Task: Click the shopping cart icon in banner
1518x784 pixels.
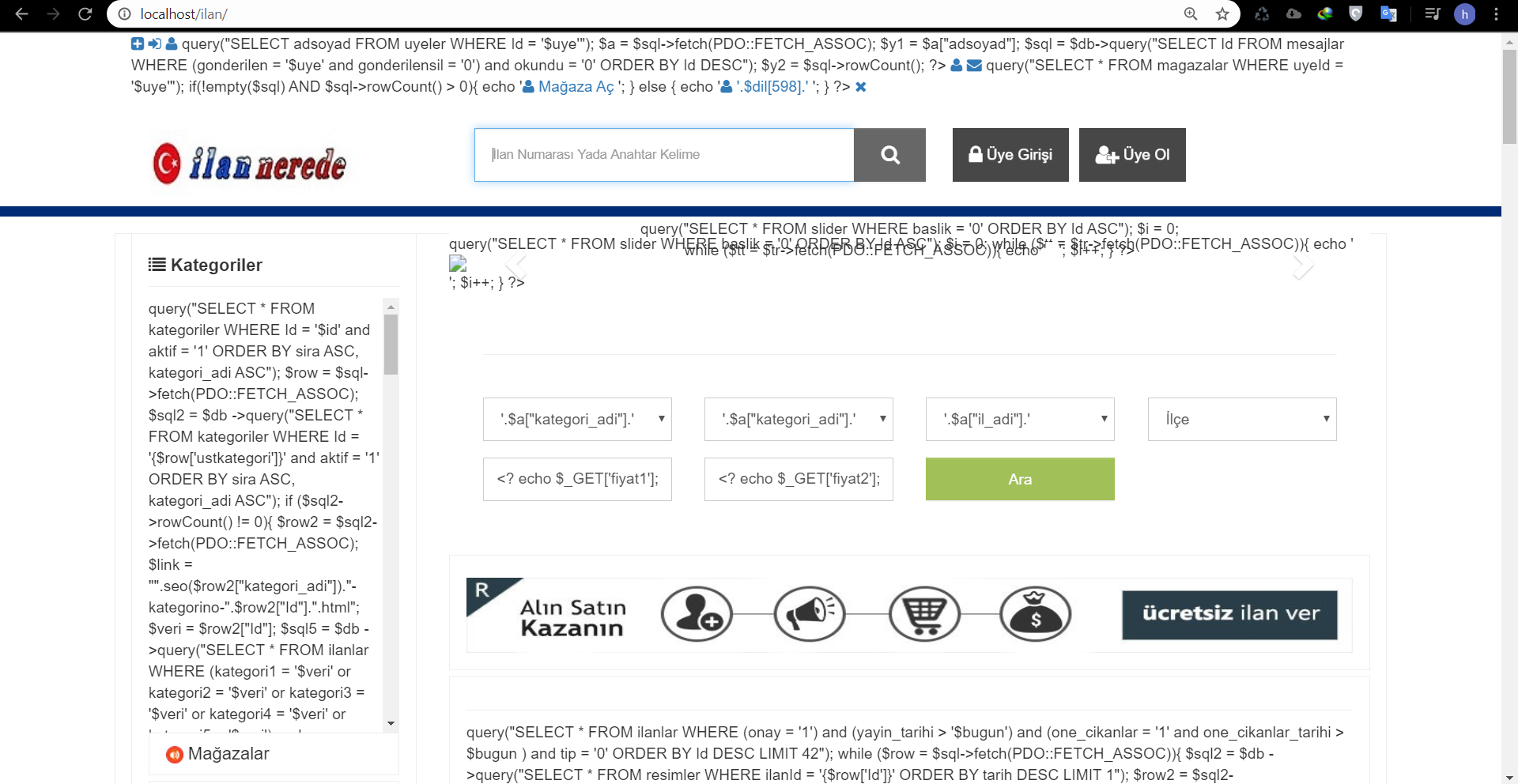Action: [923, 613]
